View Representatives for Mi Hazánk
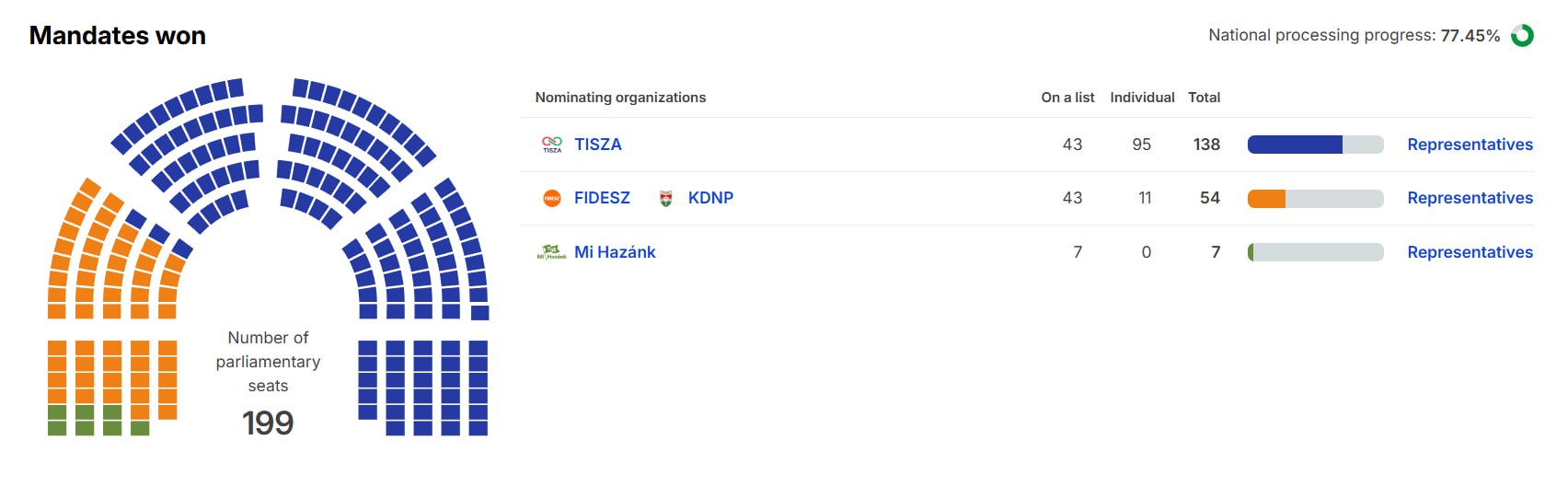The height and width of the screenshot is (498, 1568). pyautogui.click(x=1470, y=252)
